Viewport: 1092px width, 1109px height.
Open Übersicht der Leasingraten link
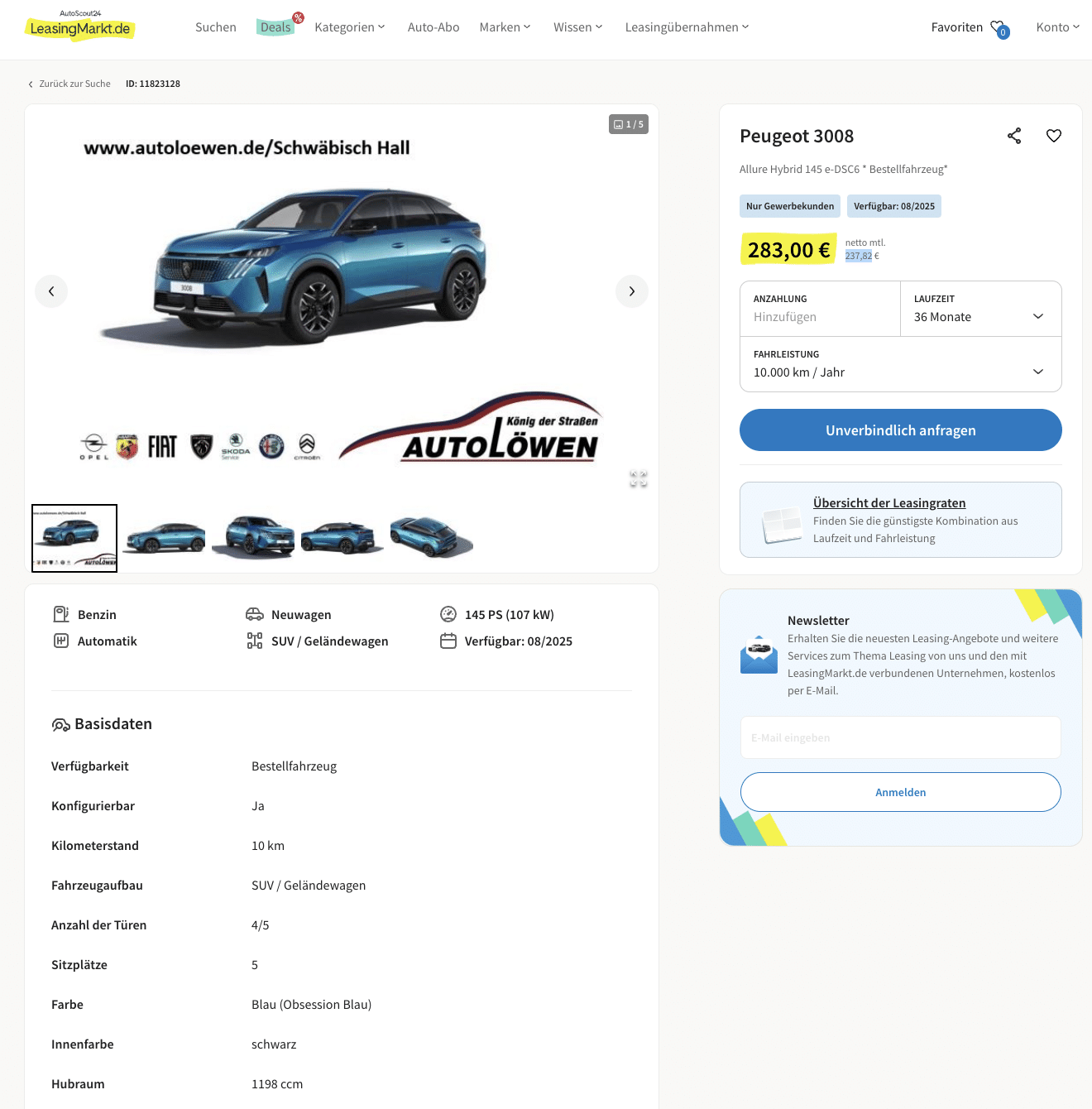coord(889,503)
